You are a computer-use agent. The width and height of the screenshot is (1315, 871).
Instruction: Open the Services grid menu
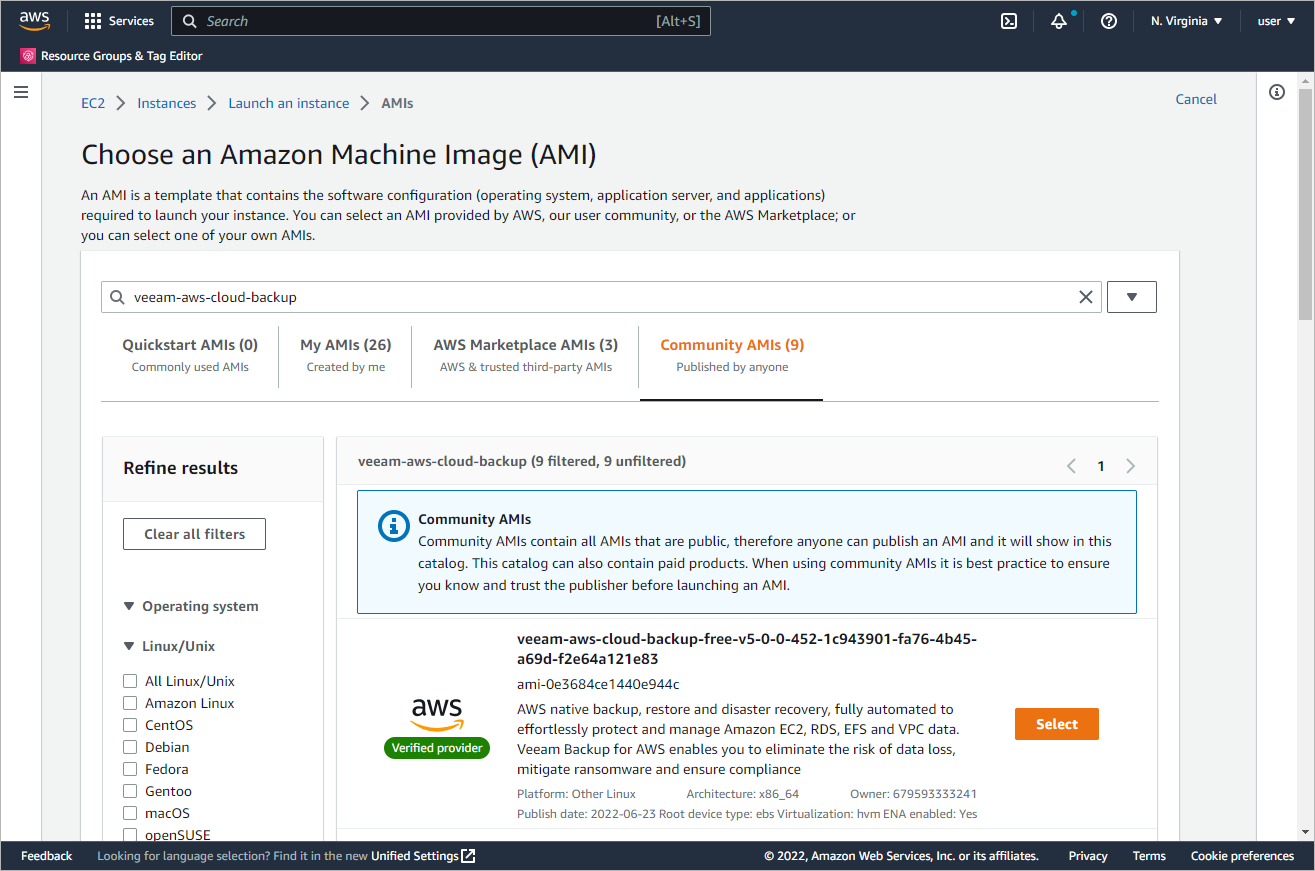[x=119, y=21]
